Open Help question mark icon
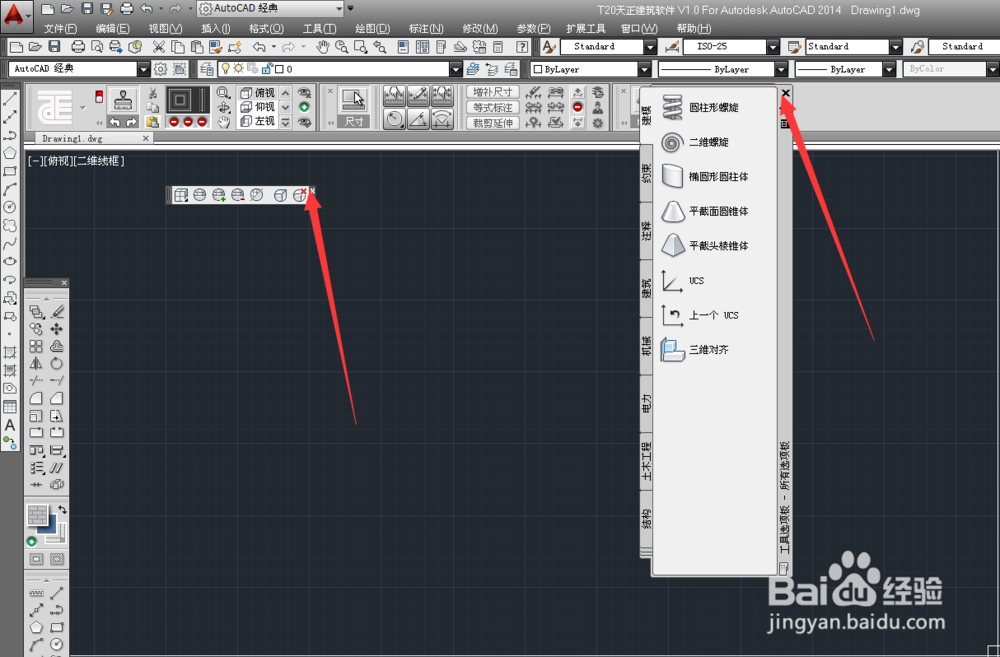 pos(522,47)
